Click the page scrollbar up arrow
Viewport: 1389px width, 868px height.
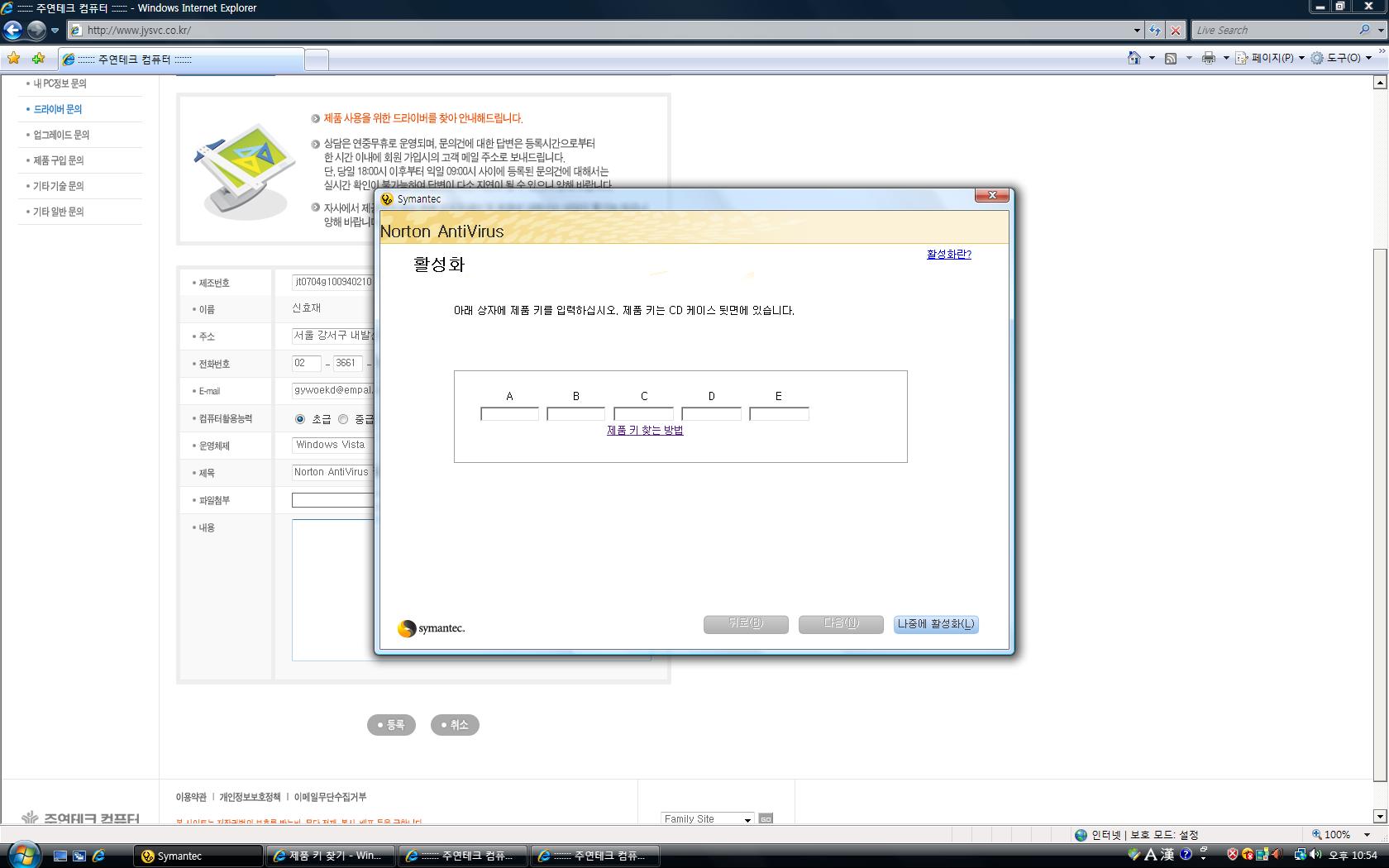click(1380, 83)
